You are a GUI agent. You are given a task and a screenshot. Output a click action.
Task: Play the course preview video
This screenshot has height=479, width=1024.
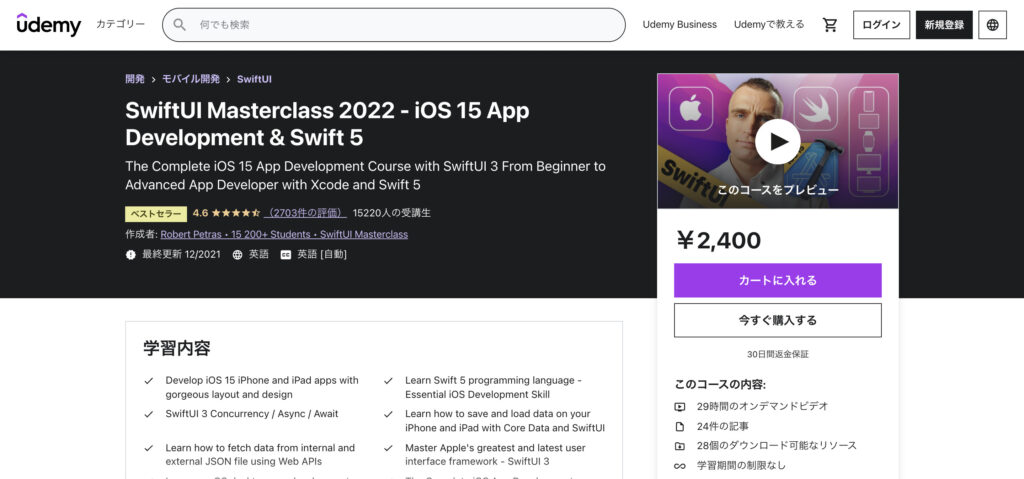(x=777, y=141)
